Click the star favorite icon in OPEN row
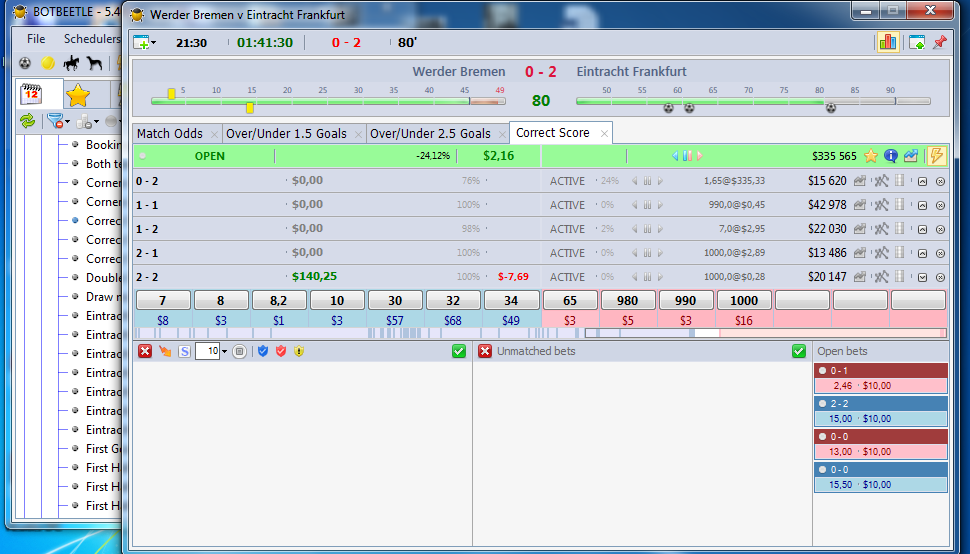 point(870,156)
